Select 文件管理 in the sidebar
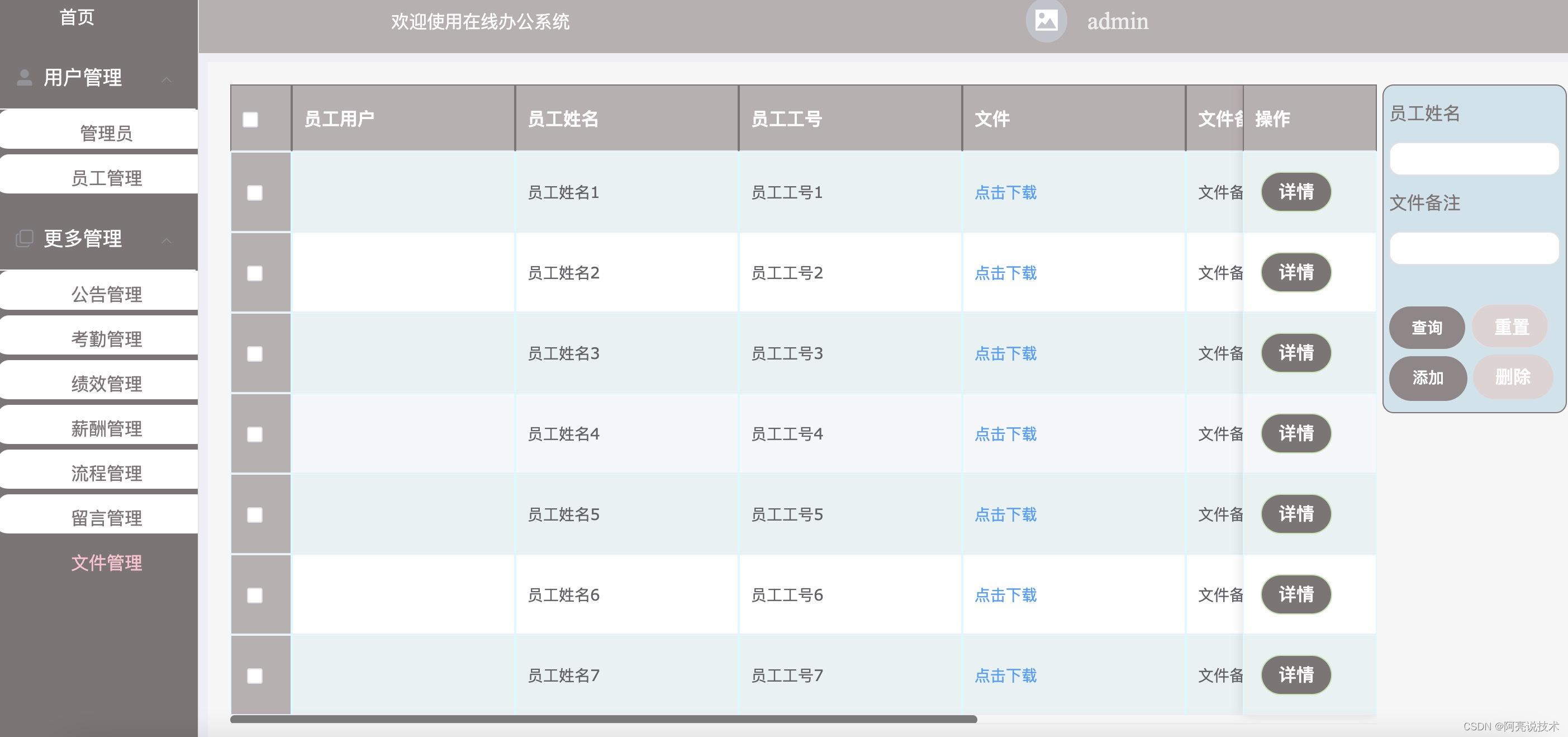1568x737 pixels. [x=107, y=562]
